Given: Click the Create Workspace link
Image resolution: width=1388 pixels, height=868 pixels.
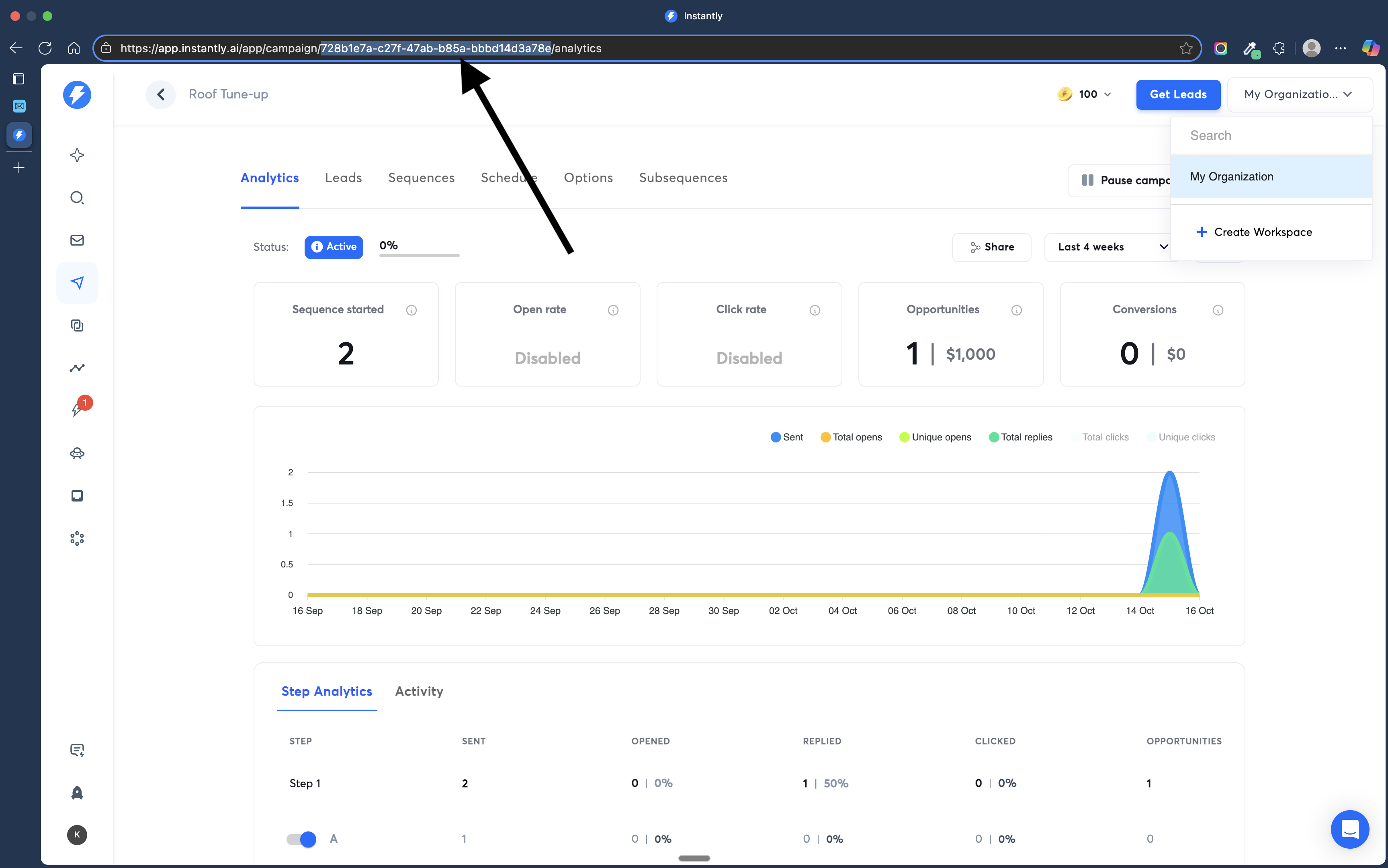Looking at the screenshot, I should (1263, 231).
